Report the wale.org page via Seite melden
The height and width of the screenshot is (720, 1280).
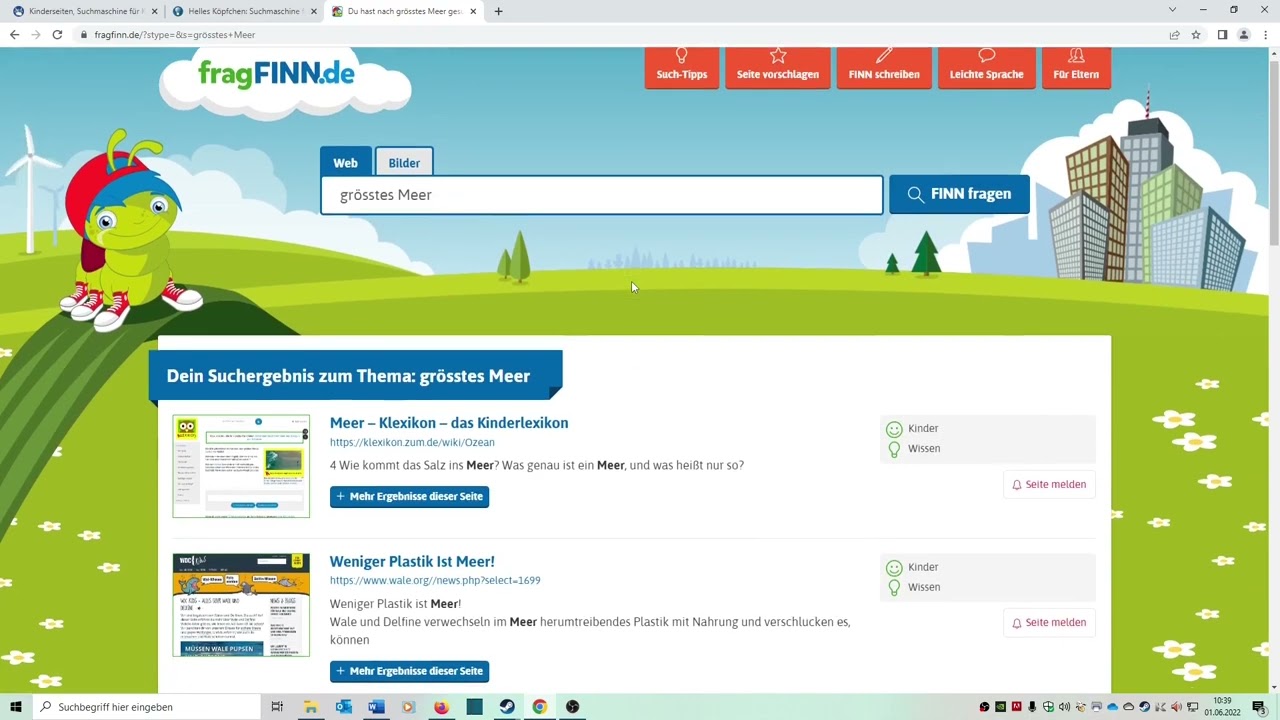coord(1049,622)
